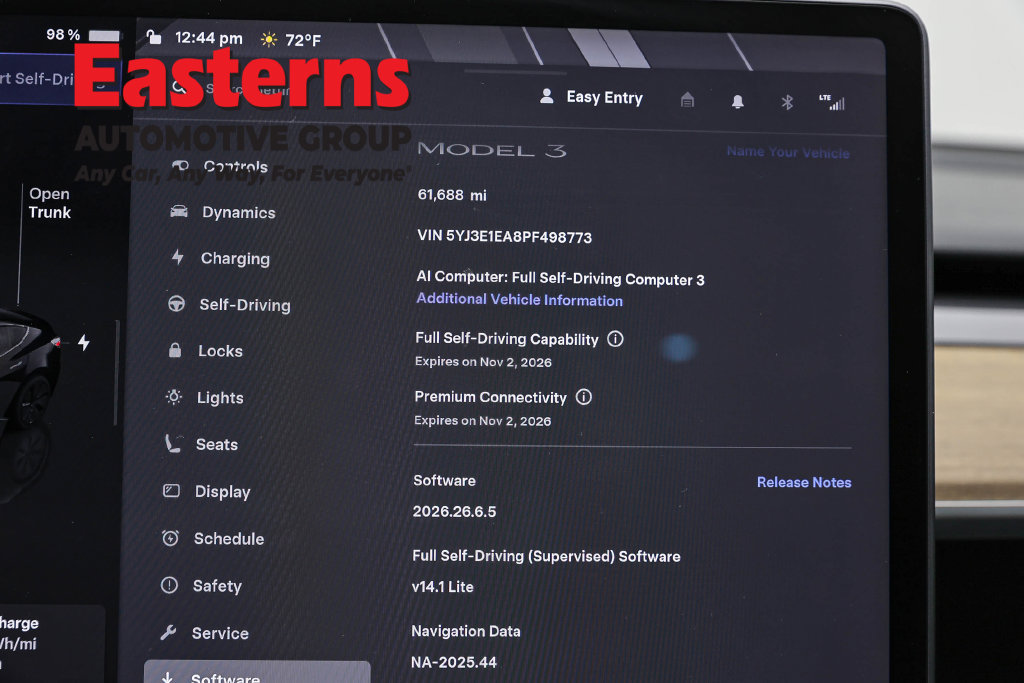Click the Self-Driving steering wheel icon
This screenshot has height=683, width=1024.
176,304
